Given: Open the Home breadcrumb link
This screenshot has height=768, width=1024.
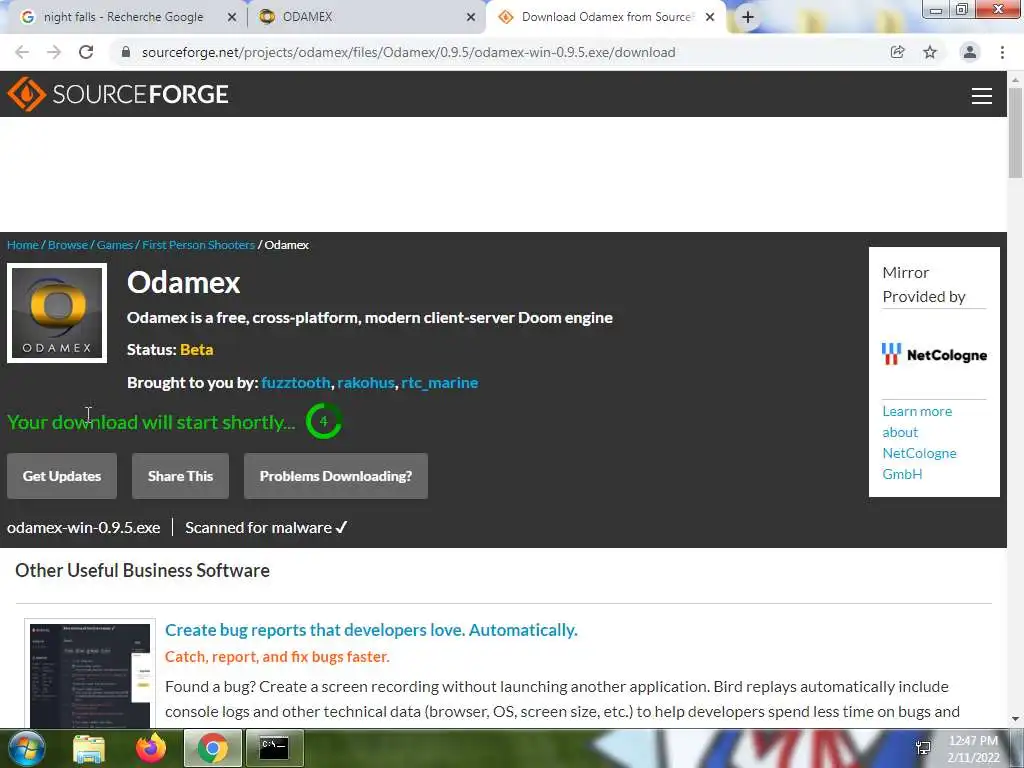Looking at the screenshot, I should (x=23, y=245).
